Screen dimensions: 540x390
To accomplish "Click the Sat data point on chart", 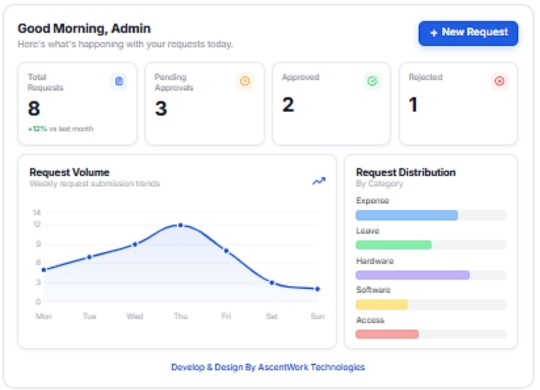I will click(x=272, y=283).
